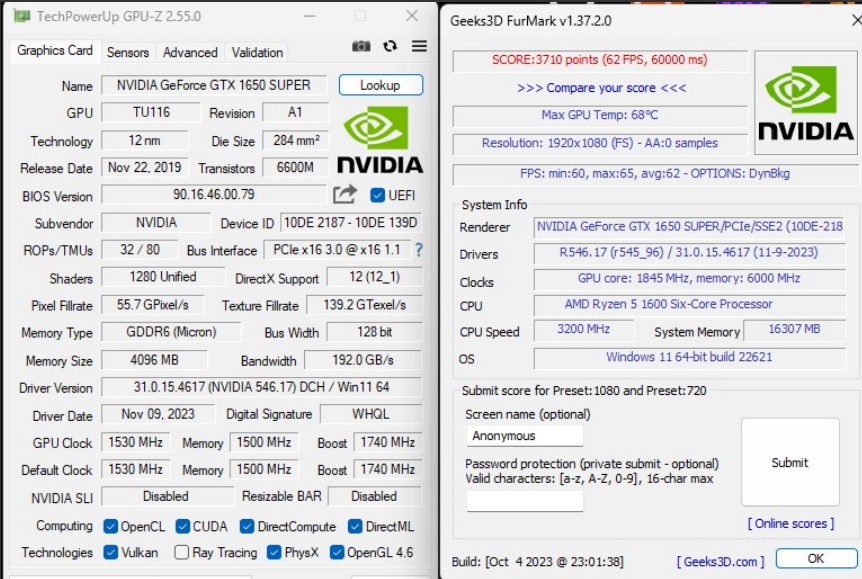Viewport: 862px width, 579px height.
Task: Open the Advanced tab
Action: [x=190, y=52]
